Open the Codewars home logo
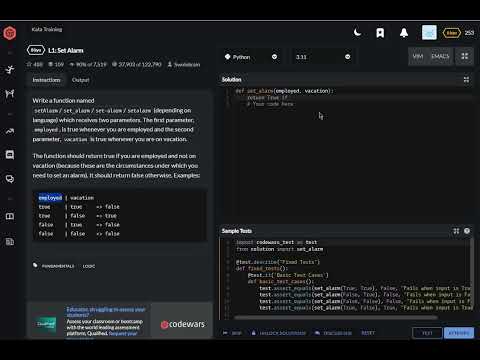The width and height of the screenshot is (480, 360). 10,33
